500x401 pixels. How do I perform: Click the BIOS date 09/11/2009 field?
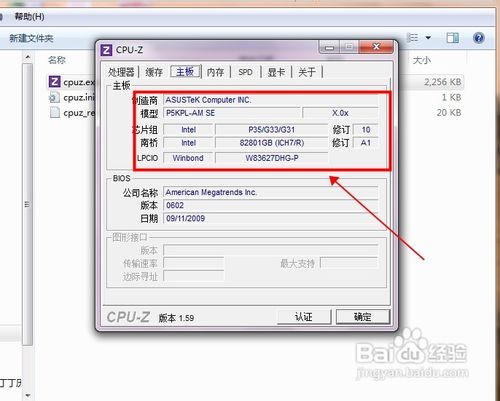[271, 219]
